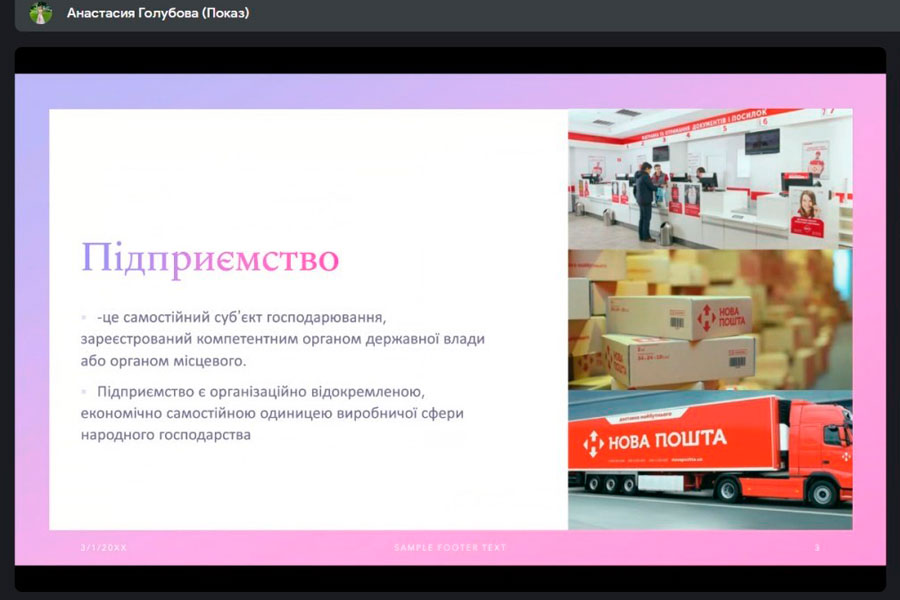900x600 pixels.
Task: Click bullet 'Підприємство є організаційно відокремленою'
Action: coord(261,392)
